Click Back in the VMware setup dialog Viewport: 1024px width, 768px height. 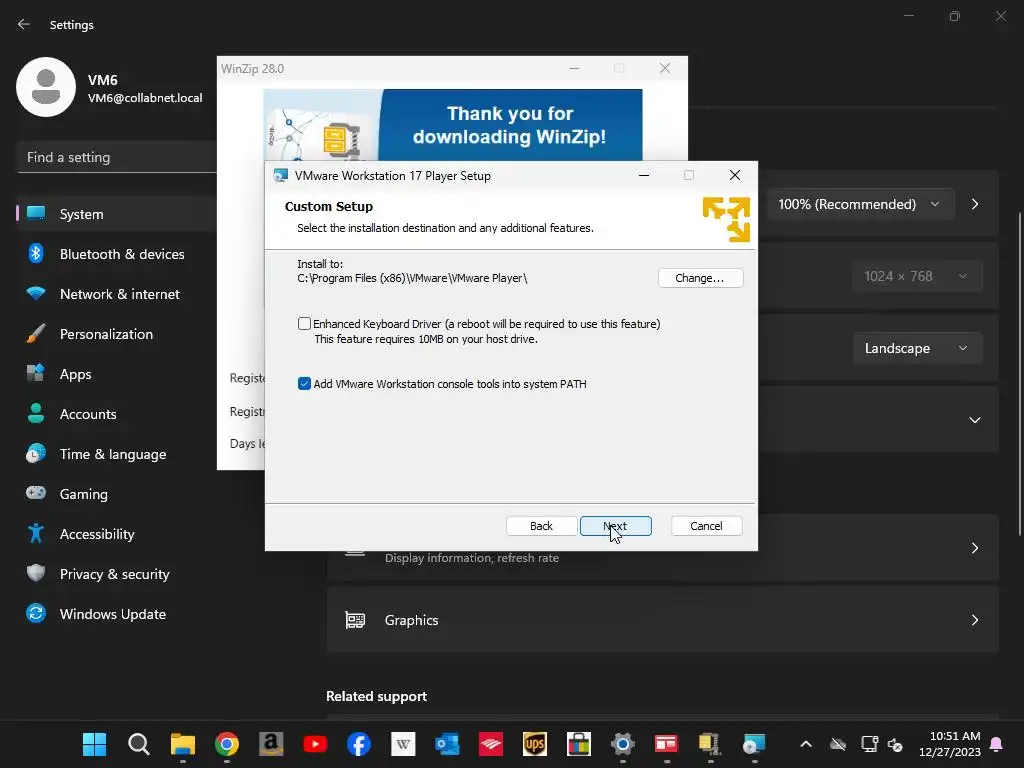(541, 526)
